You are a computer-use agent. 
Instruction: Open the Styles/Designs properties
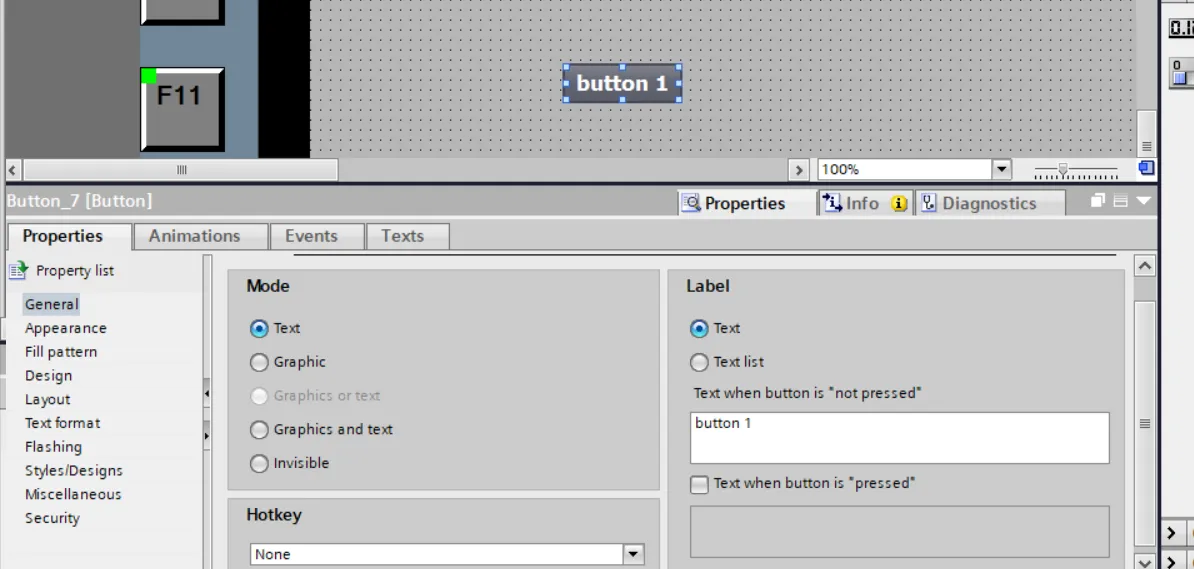[73, 471]
